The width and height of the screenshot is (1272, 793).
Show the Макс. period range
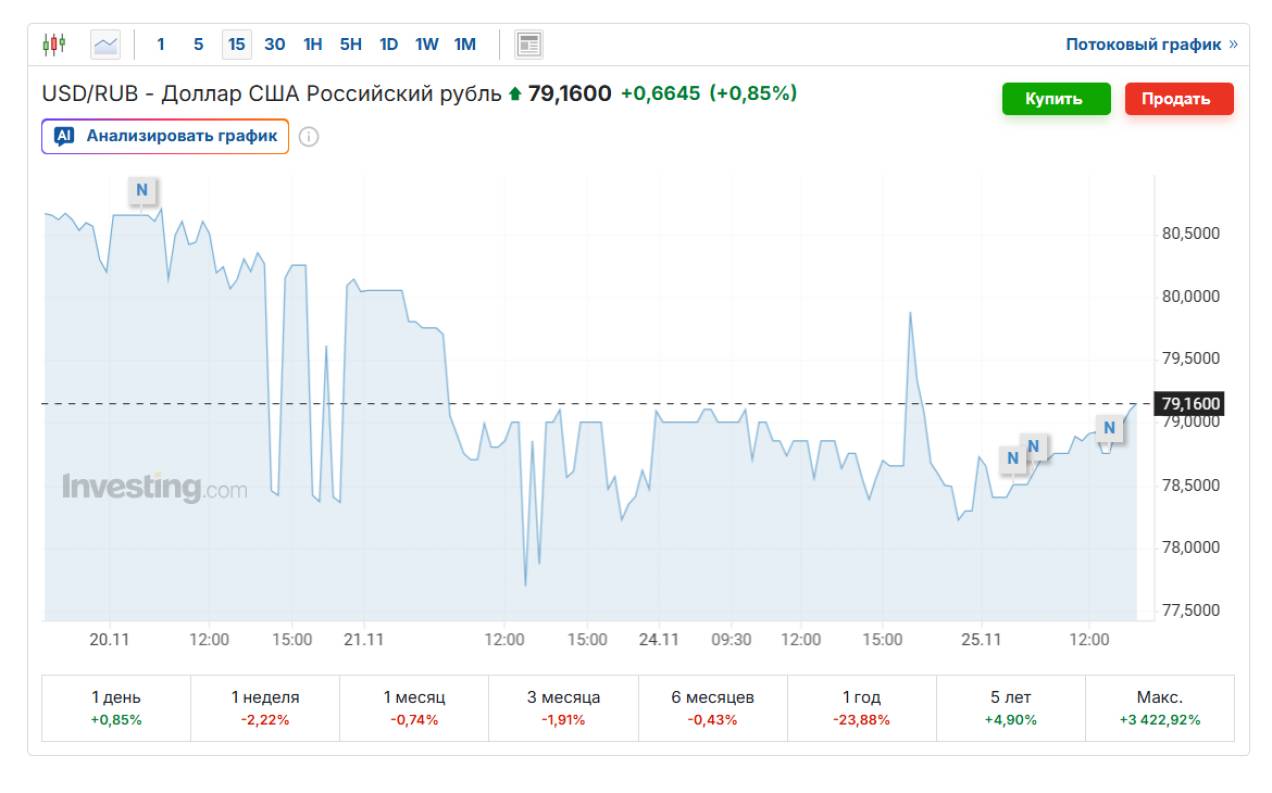(1159, 708)
